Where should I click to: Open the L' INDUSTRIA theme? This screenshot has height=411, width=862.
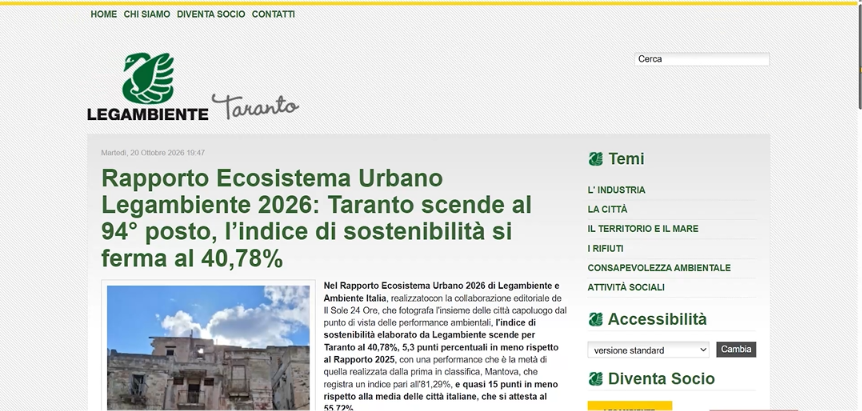tap(616, 190)
